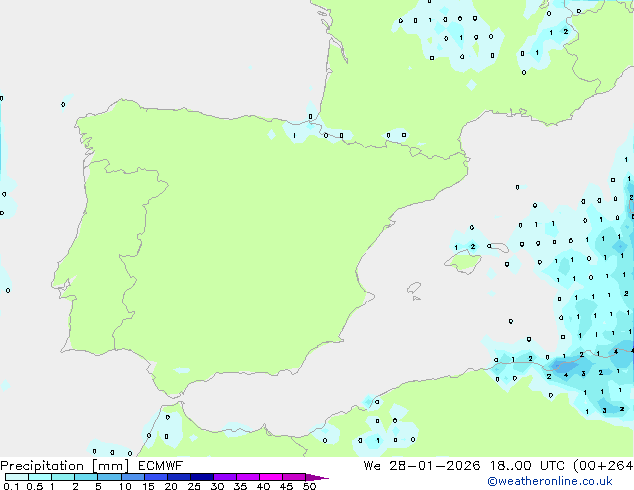Click the 'ECMWF' model label

pos(161,466)
